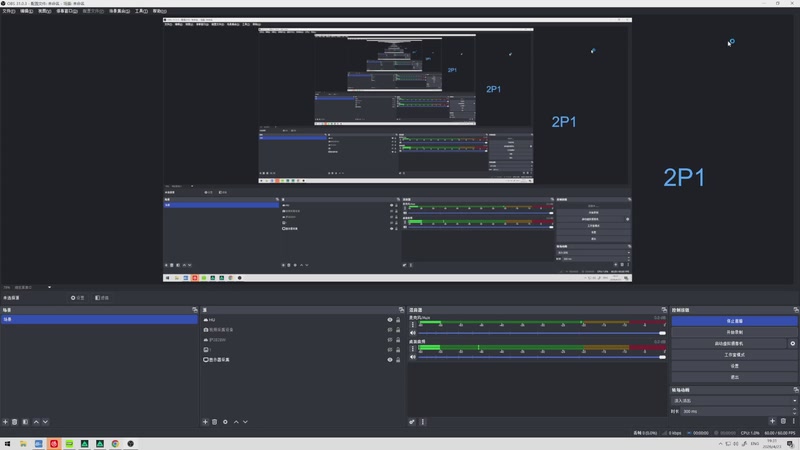This screenshot has width=800, height=450.
Task: Lock the Display Capture (显示器采集) source
Action: click(398, 360)
